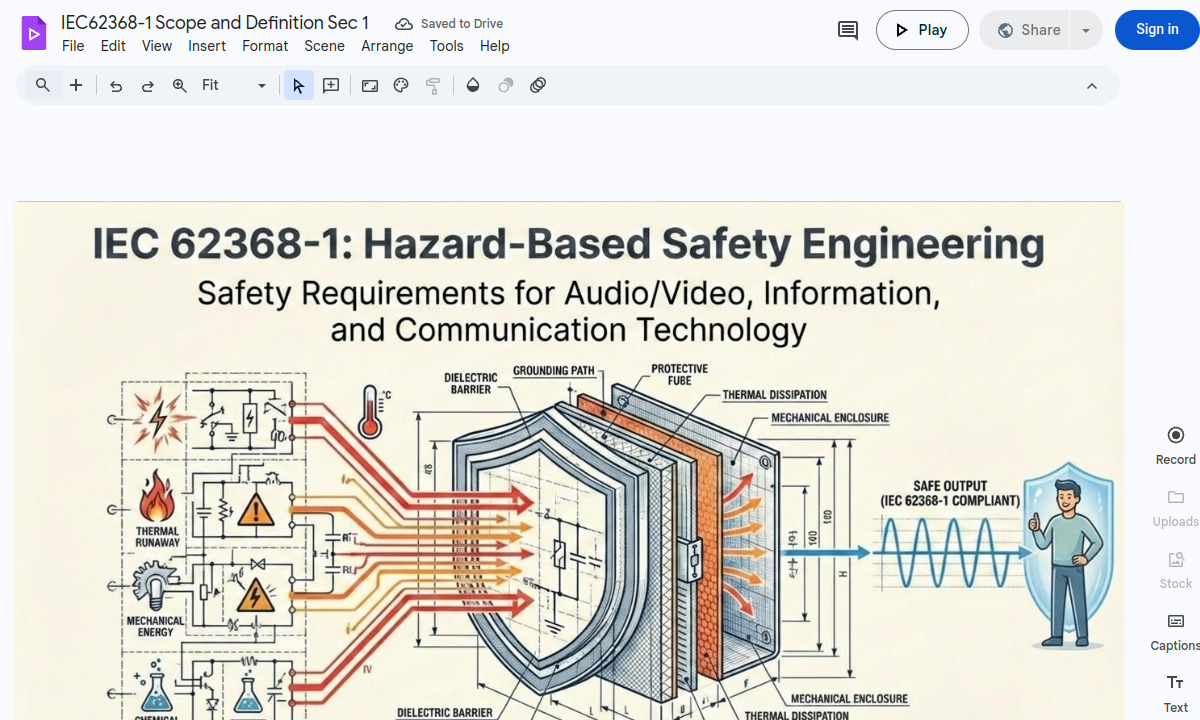Open the Arrange menu
This screenshot has height=720, width=1200.
click(387, 46)
